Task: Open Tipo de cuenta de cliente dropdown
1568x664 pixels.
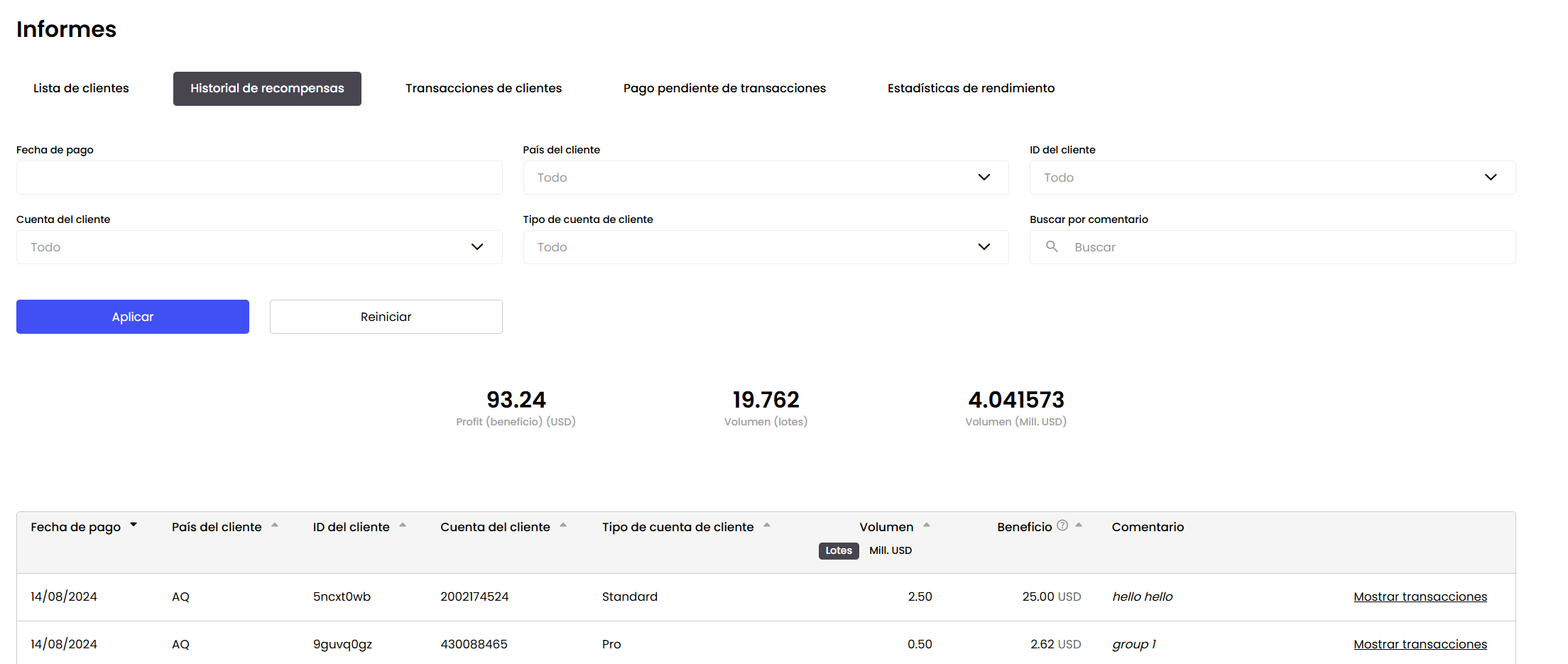Action: click(x=766, y=247)
